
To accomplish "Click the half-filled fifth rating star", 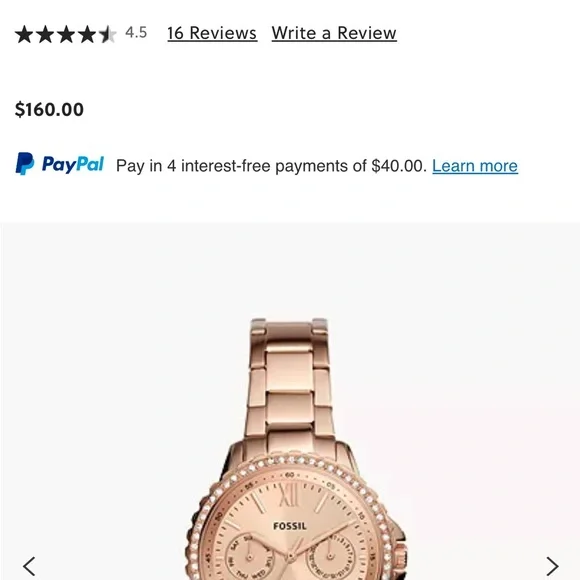I will click(x=108, y=34).
